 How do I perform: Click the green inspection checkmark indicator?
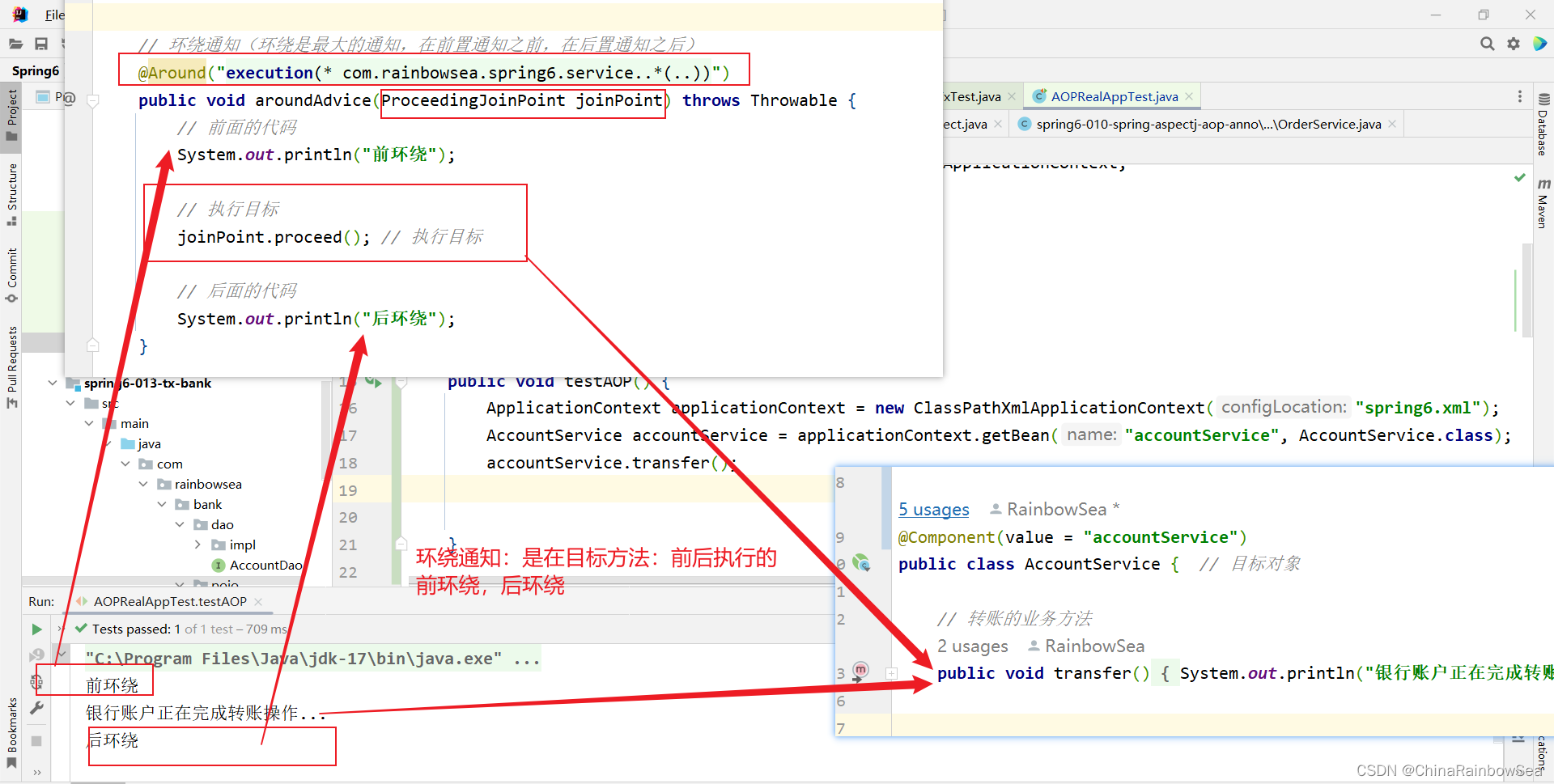tap(1519, 177)
